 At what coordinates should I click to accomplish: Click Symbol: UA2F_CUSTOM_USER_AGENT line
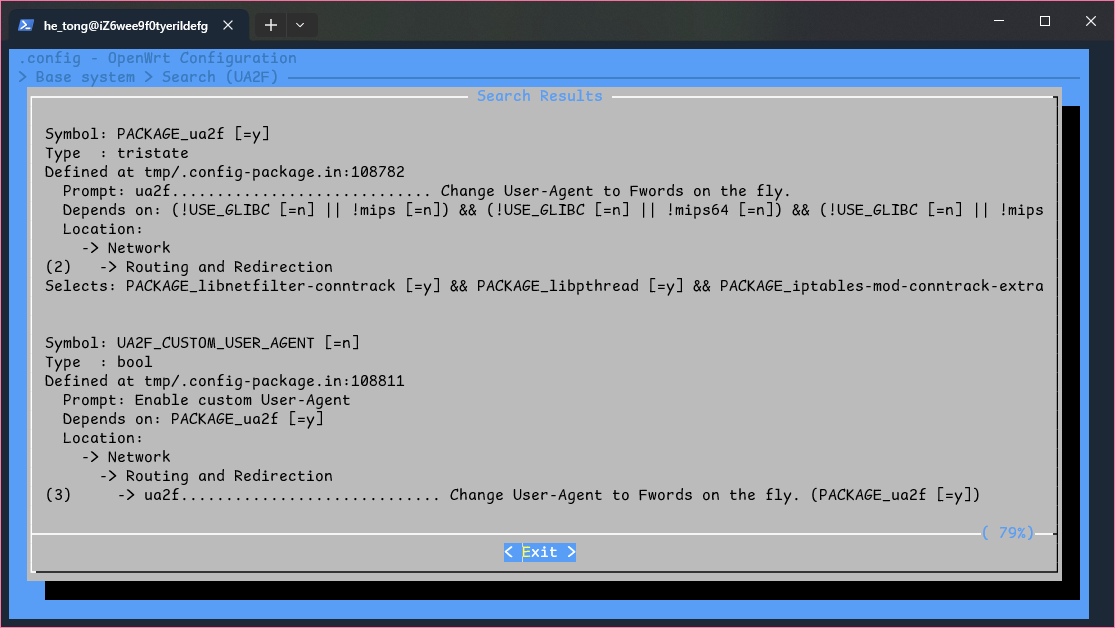202,343
